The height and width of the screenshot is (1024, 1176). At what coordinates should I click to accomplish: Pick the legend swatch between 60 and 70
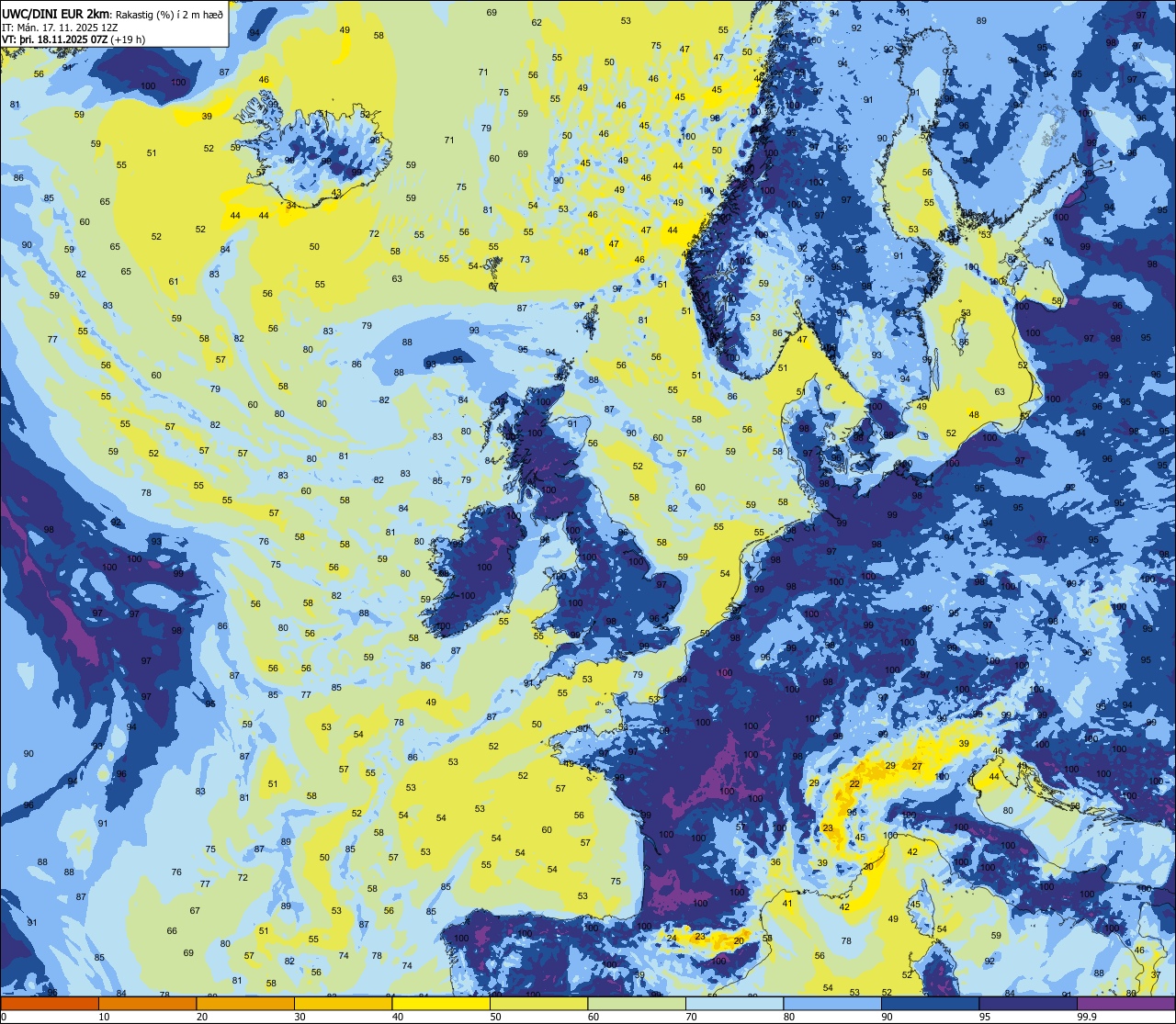(x=637, y=1003)
